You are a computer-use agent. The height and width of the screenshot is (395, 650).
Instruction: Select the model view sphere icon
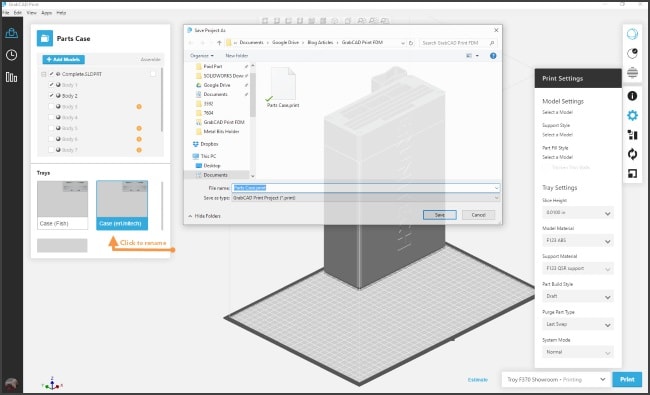click(x=632, y=34)
